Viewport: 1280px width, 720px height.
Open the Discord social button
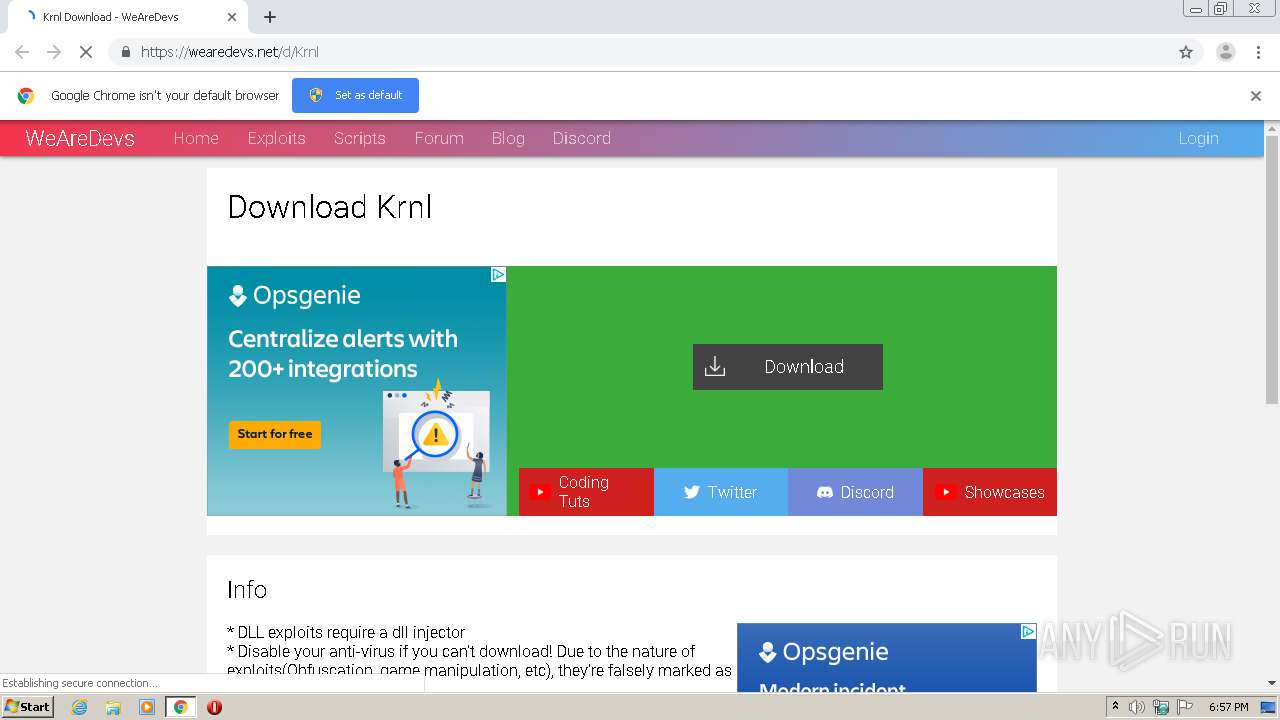855,492
